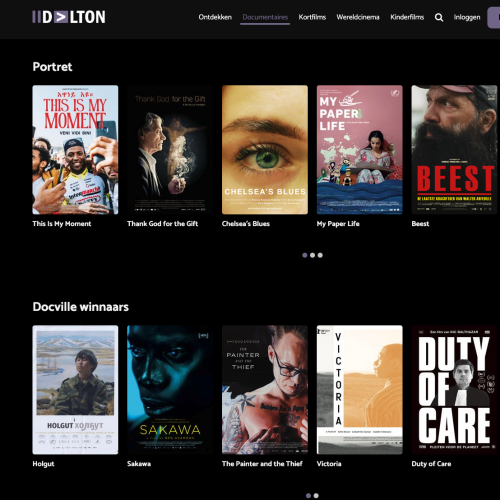Open The Painter and the Thief poster
Image resolution: width=500 pixels, height=500 pixels.
tap(265, 390)
